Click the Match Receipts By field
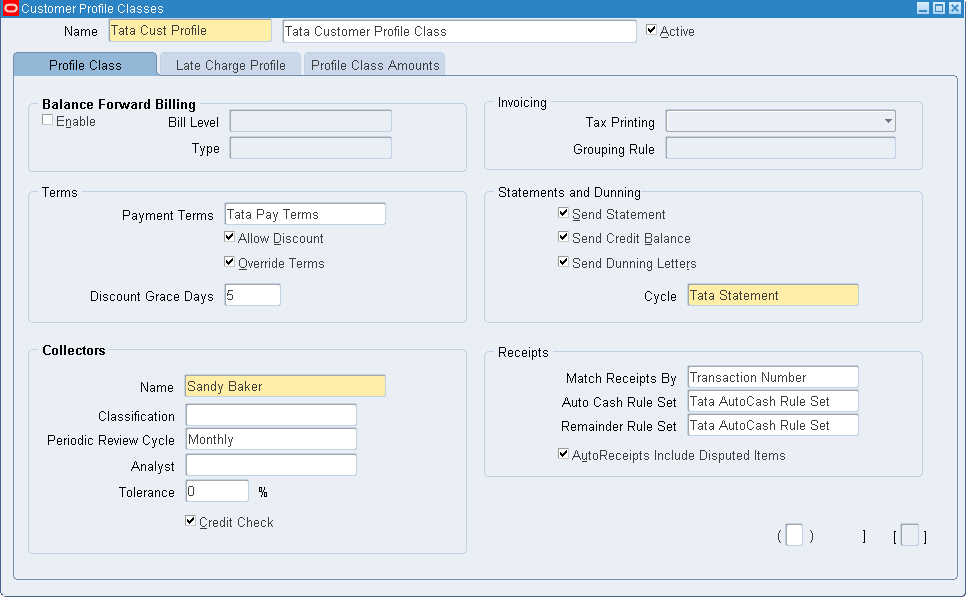The width and height of the screenshot is (966, 598). 772,377
